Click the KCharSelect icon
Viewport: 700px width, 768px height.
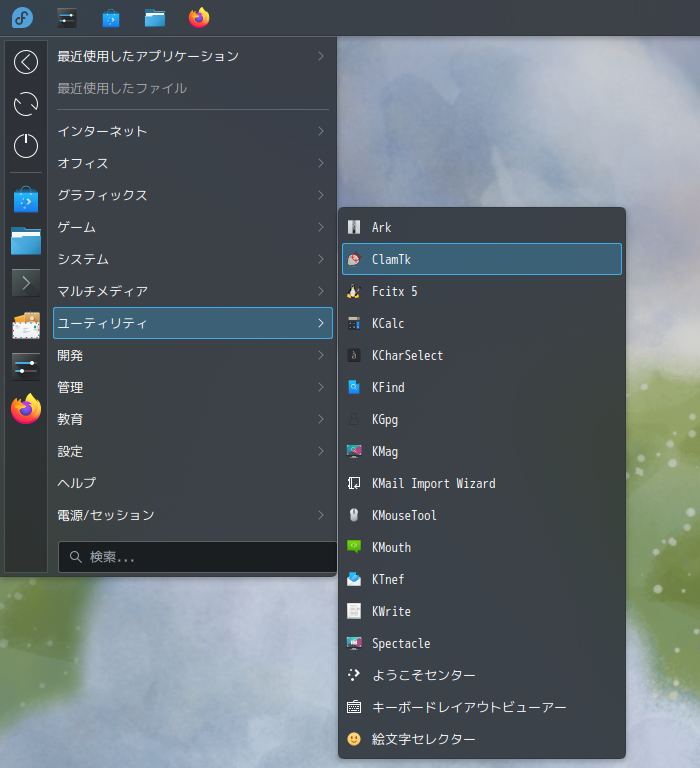tap(354, 355)
